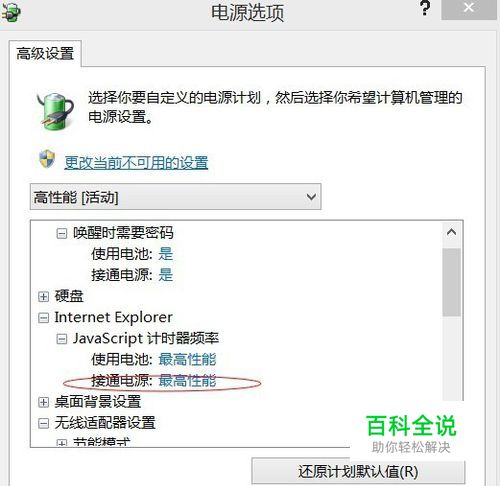
Task: Open the 高性能 [活动] power plan dropdown
Action: 176,197
